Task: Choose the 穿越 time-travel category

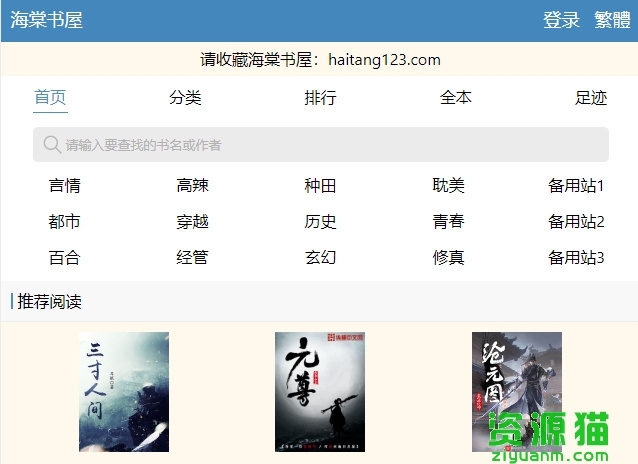Action: (x=193, y=222)
